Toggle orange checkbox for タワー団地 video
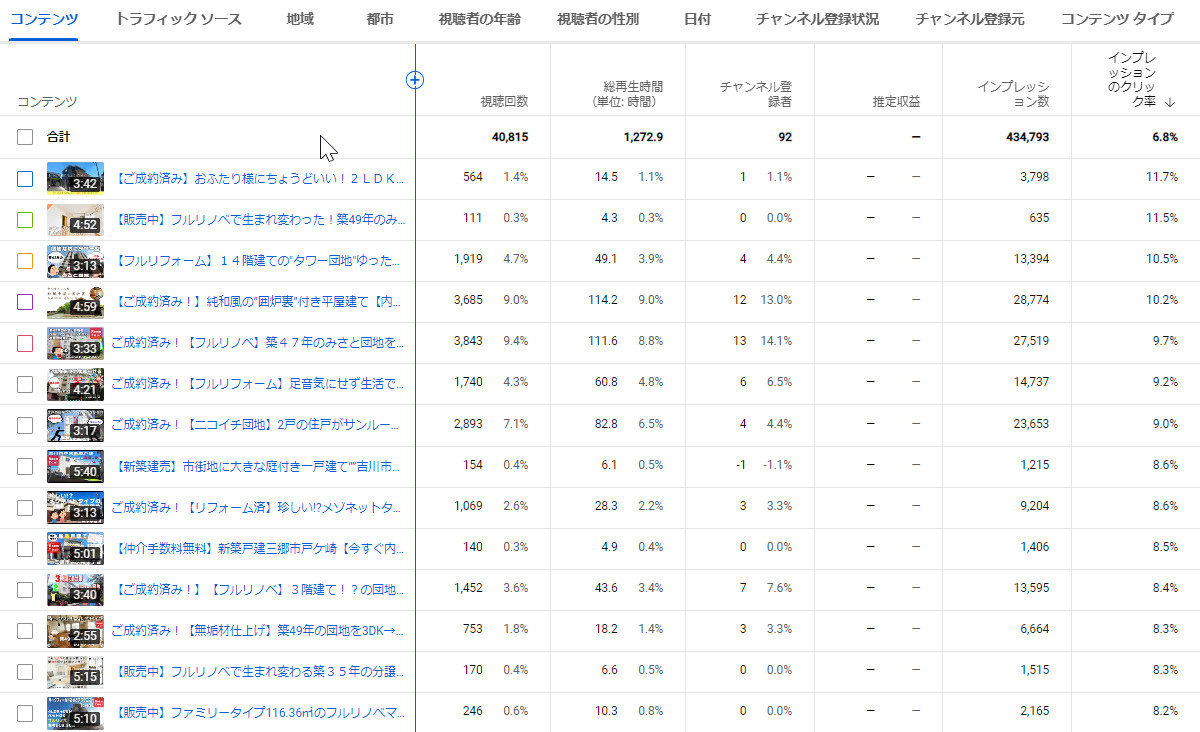 pyautogui.click(x=25, y=260)
